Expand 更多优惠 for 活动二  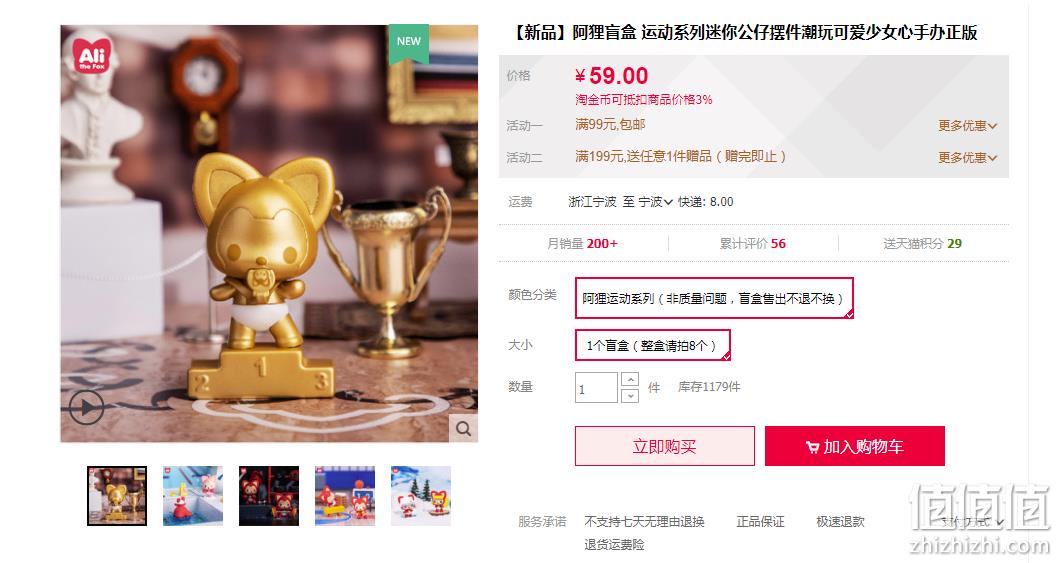[967, 157]
